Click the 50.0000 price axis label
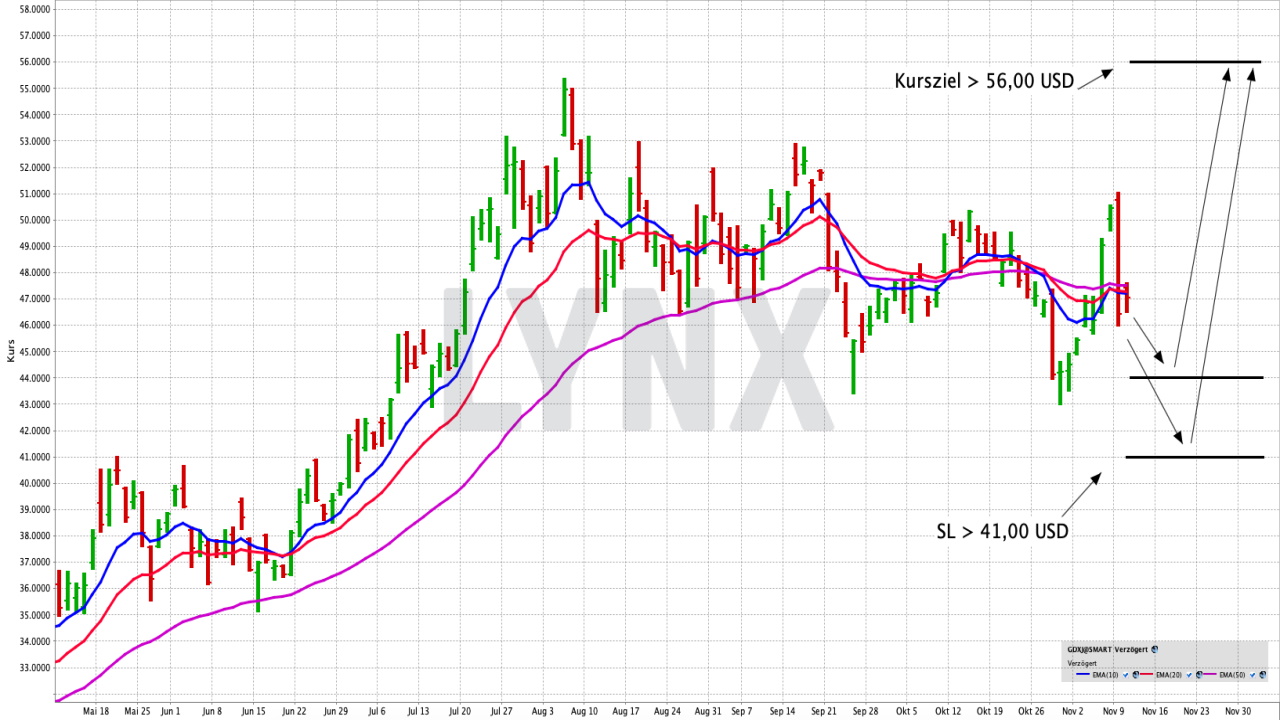Viewport: 1280px width, 720px height. [x=35, y=220]
